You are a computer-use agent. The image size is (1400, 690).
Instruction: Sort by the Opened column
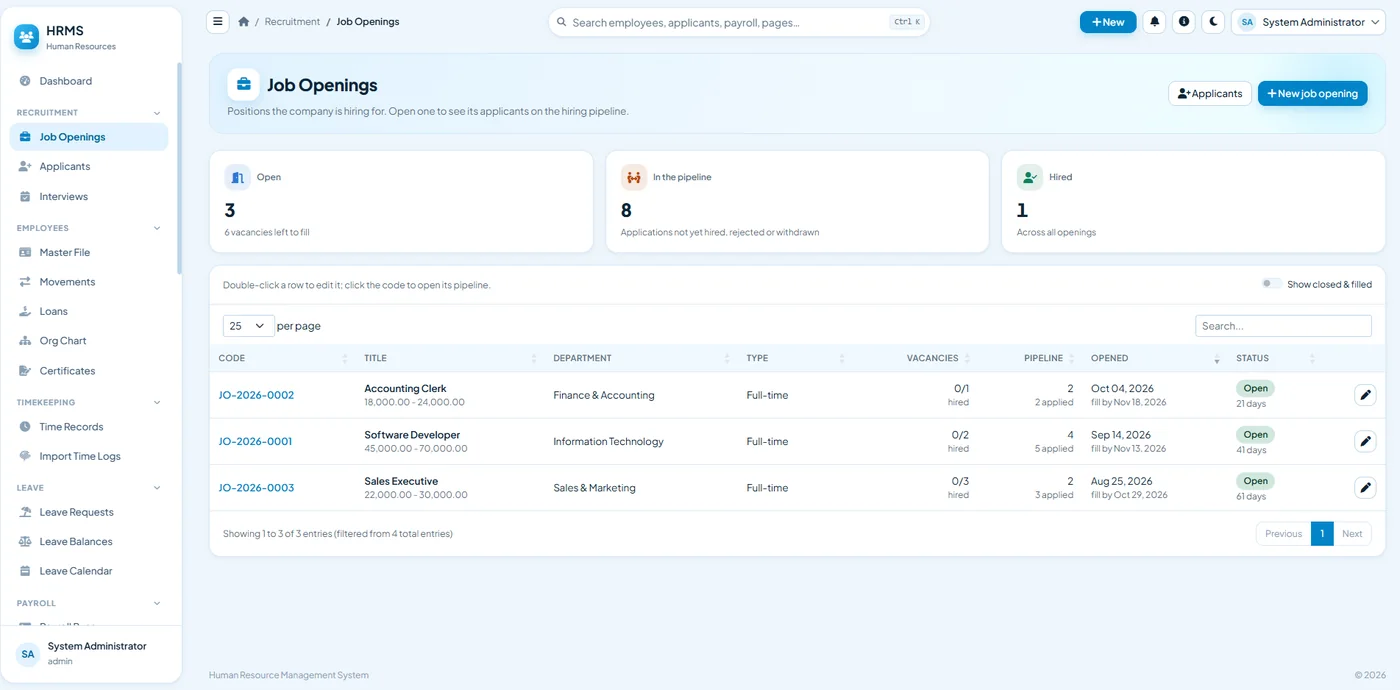[1155, 358]
